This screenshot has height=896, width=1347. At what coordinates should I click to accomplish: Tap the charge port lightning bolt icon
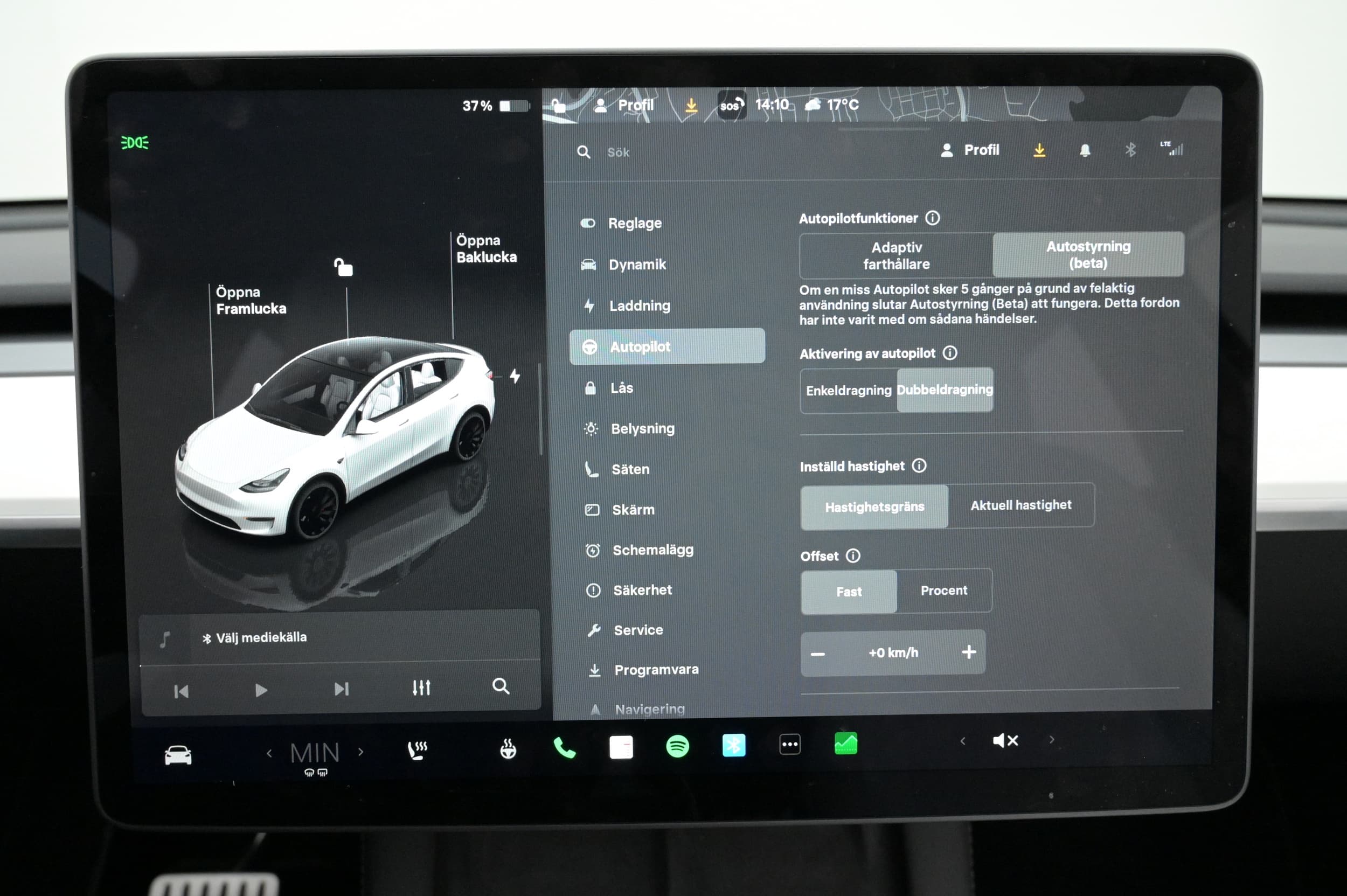pyautogui.click(x=515, y=376)
